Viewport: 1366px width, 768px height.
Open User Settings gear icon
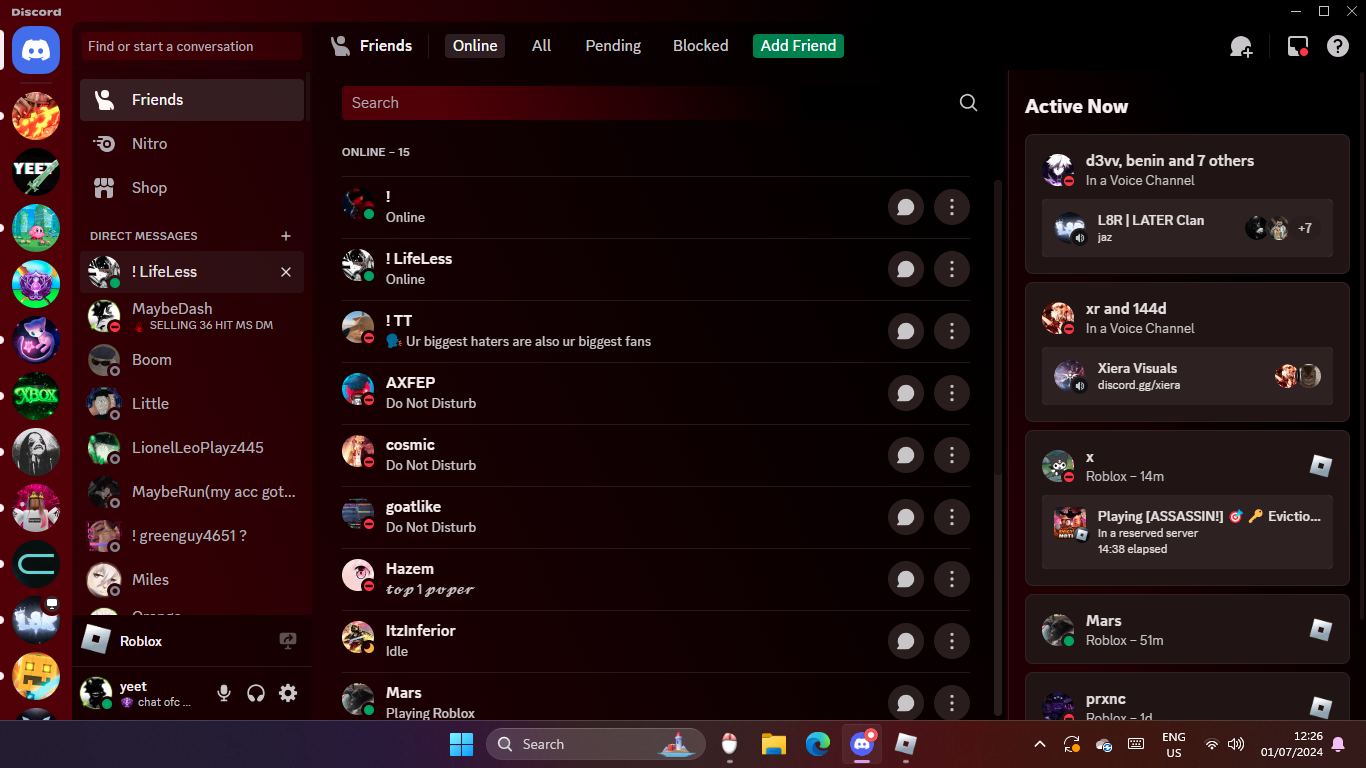[288, 693]
